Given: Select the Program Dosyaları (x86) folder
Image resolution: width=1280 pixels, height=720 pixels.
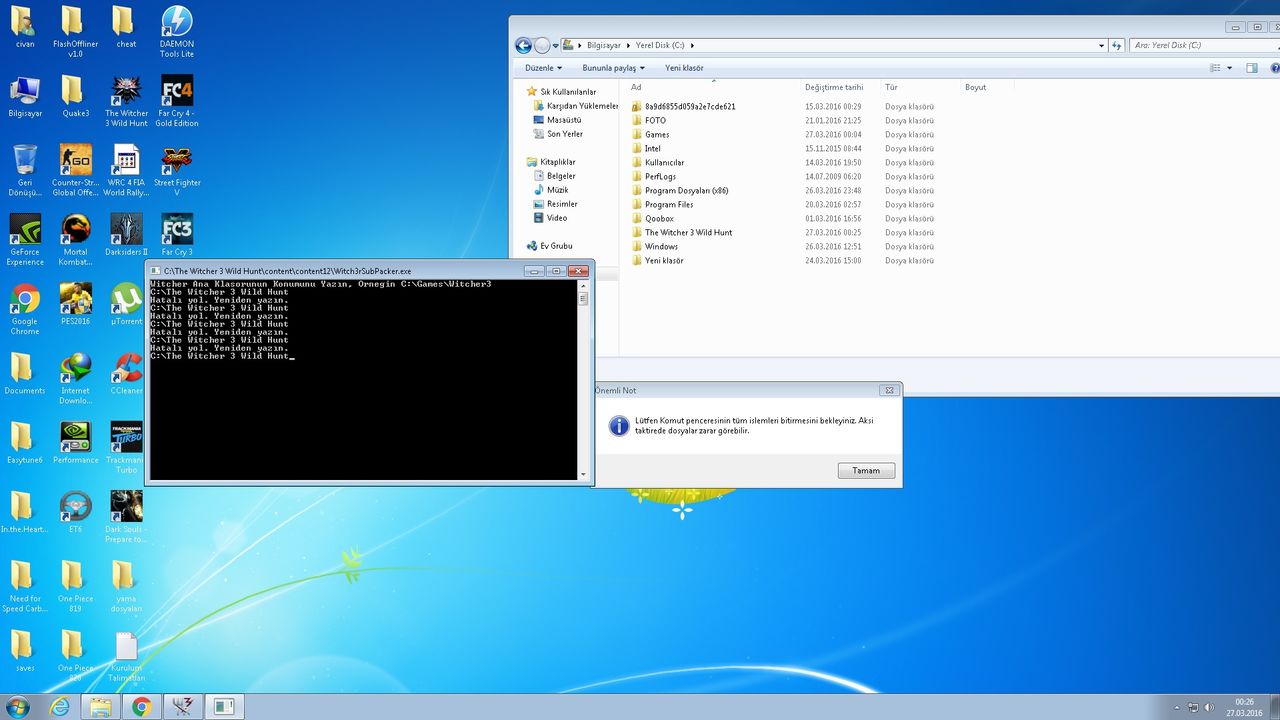Looking at the screenshot, I should [x=785, y=190].
